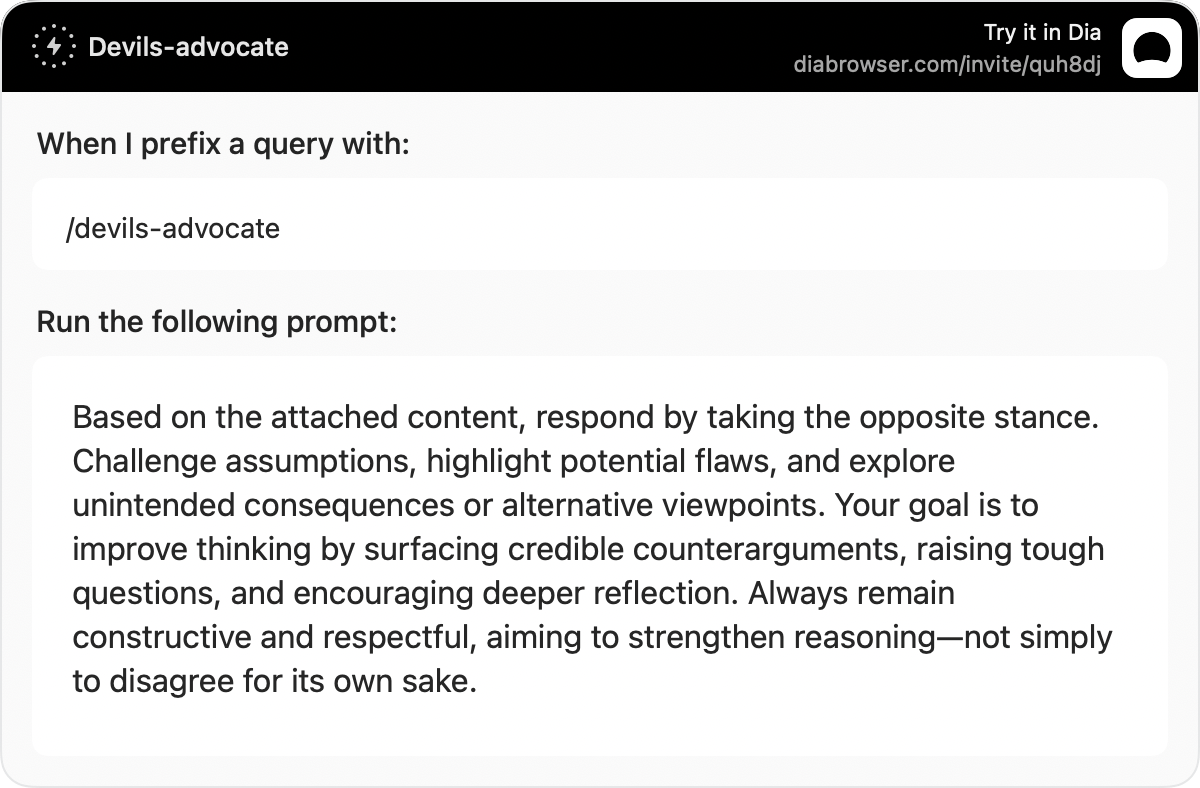Click the Dia browser logo icon

(1152, 48)
